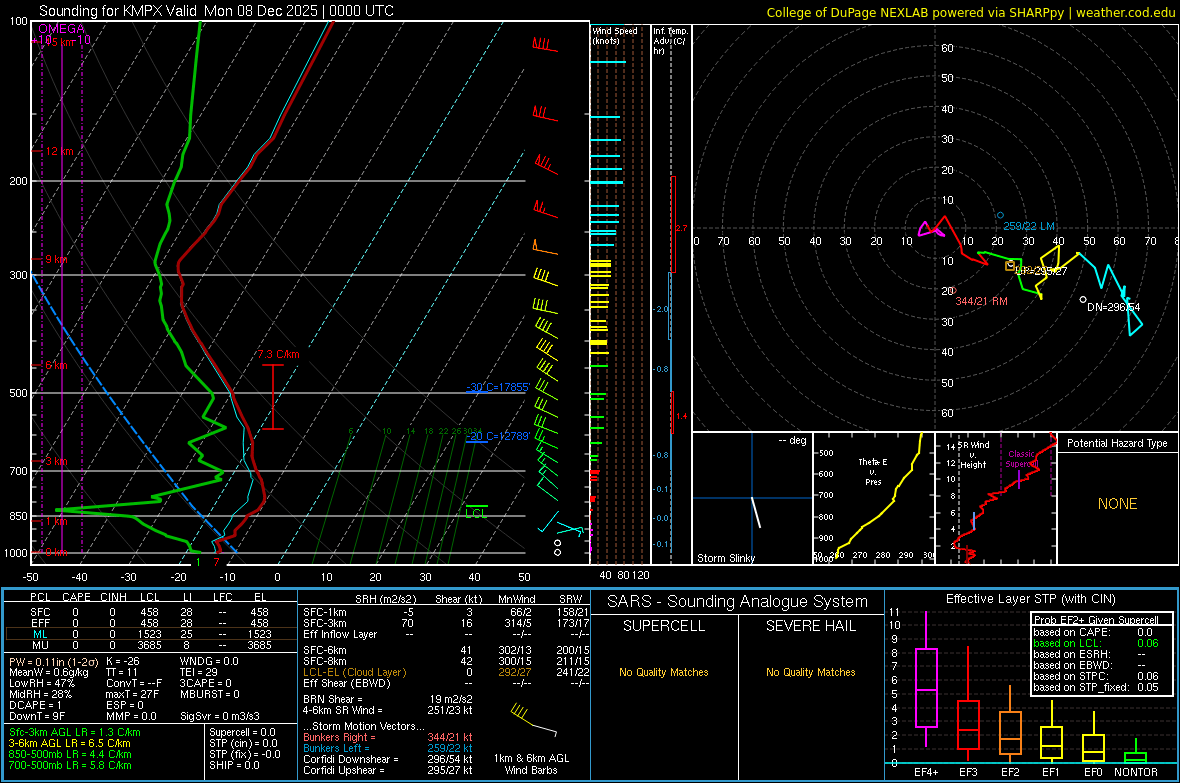1180x783 pixels.
Task: Click the magenta OMEGA label
Action: (61, 29)
